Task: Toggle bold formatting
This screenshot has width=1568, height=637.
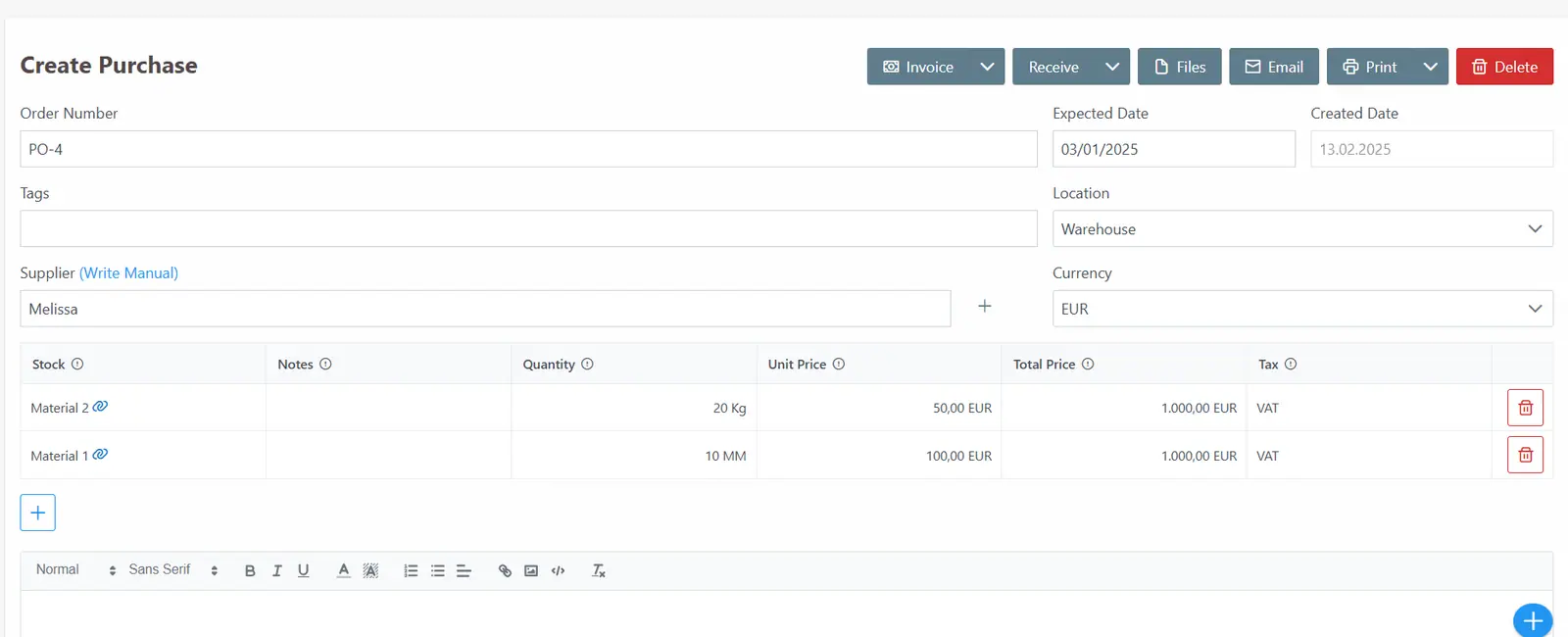Action: click(250, 570)
